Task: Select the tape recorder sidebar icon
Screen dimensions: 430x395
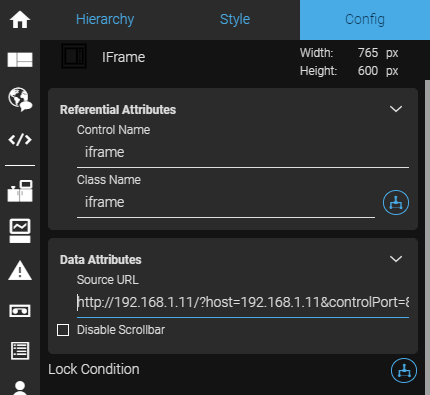Action: click(20, 311)
